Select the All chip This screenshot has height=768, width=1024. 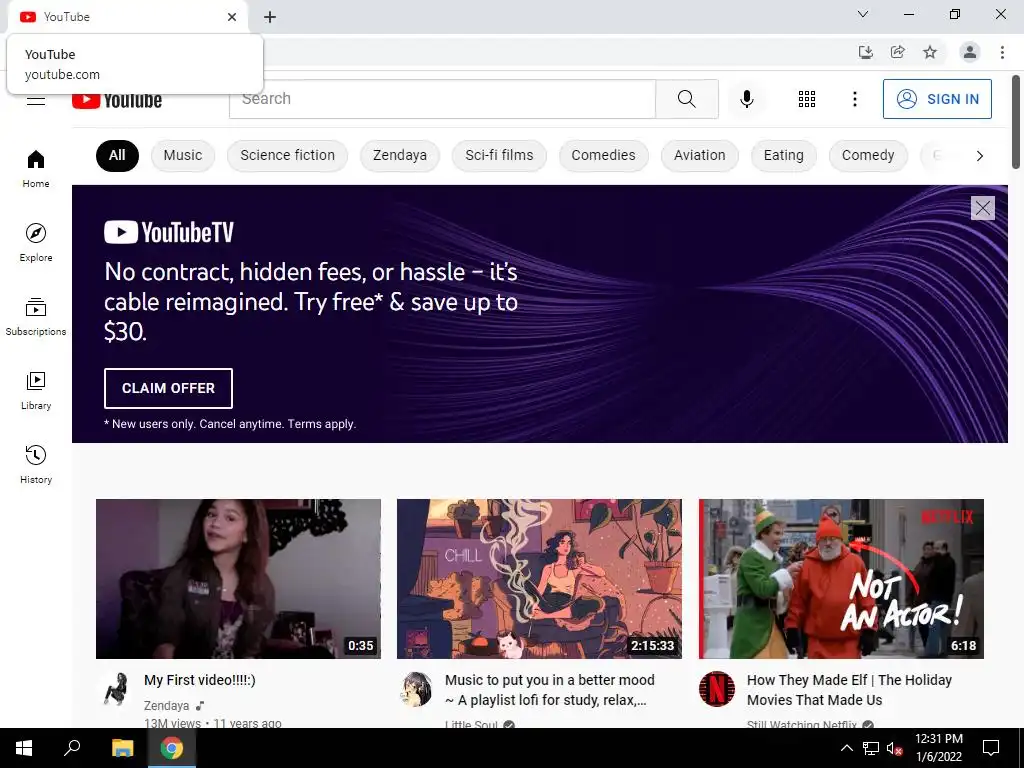pos(117,155)
